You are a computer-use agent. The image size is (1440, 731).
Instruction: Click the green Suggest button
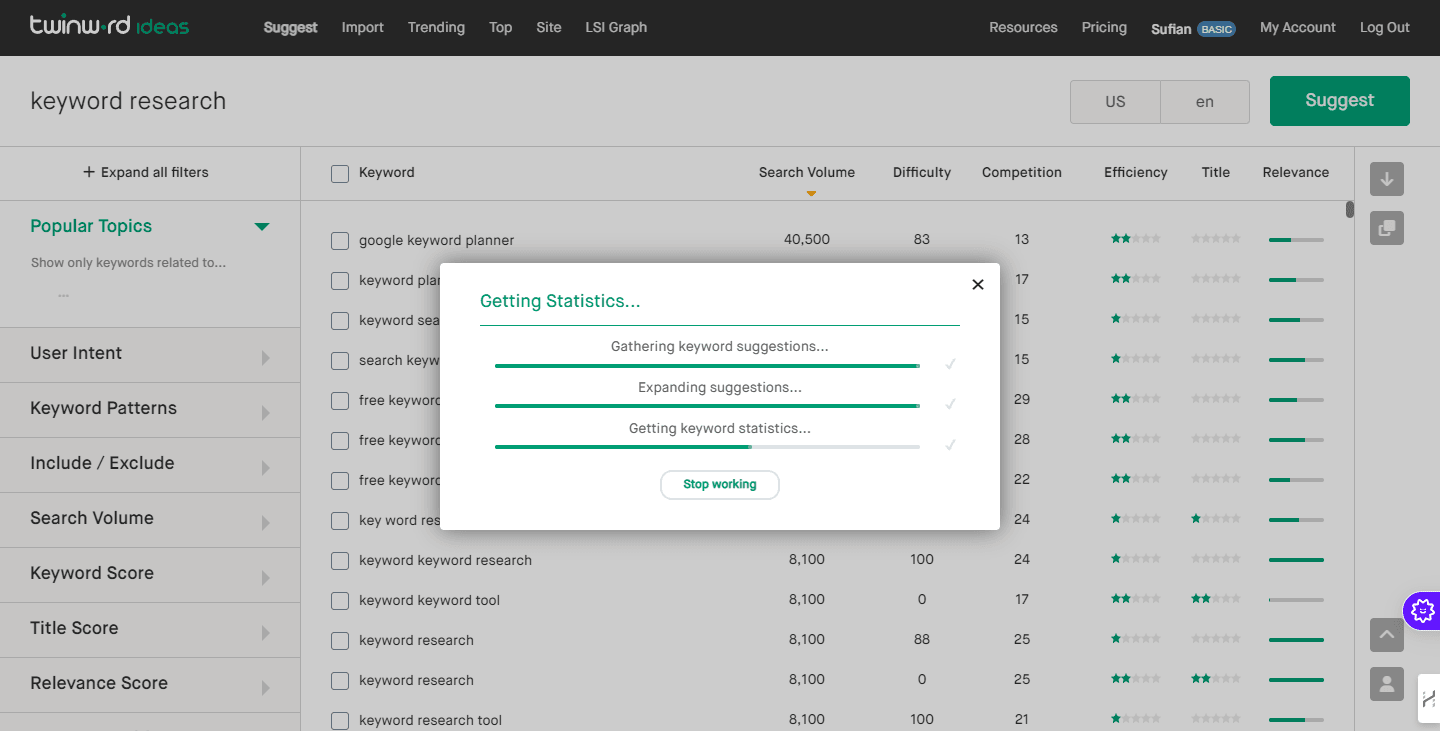(1340, 101)
